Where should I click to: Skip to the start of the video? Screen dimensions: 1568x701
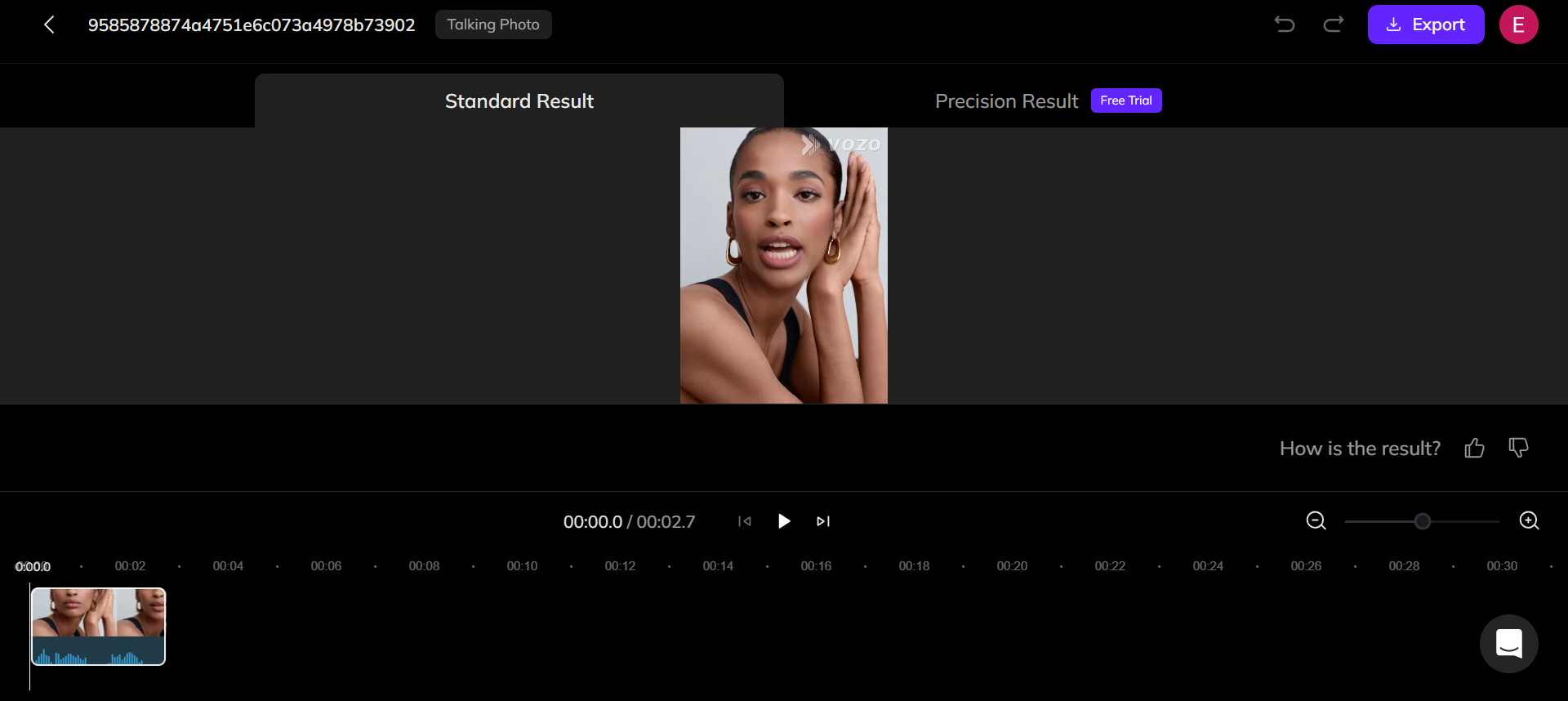point(744,521)
